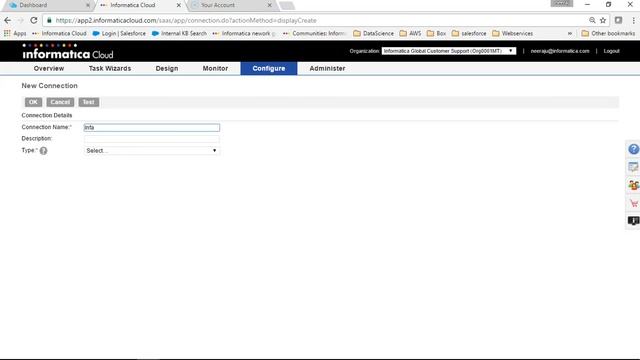
Task: Open the Other bookmarks folder
Action: (608, 33)
